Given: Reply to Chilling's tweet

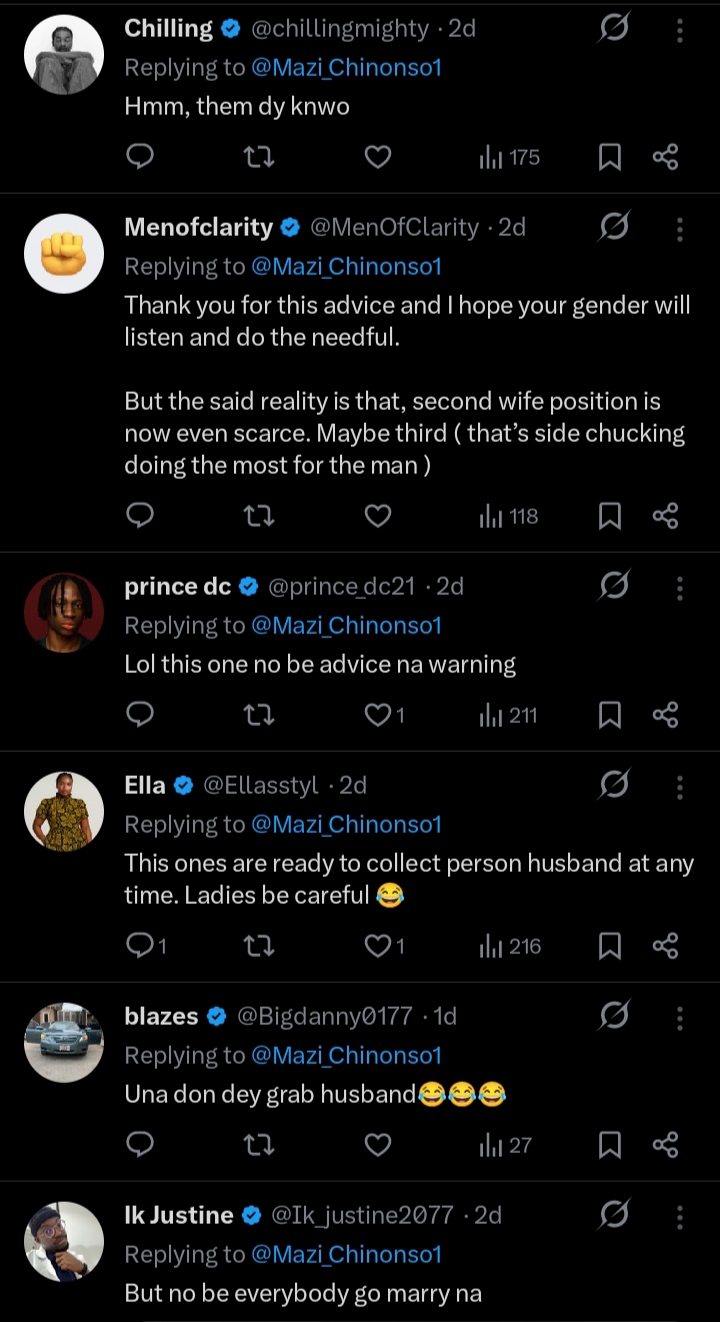Looking at the screenshot, I should (x=141, y=157).
